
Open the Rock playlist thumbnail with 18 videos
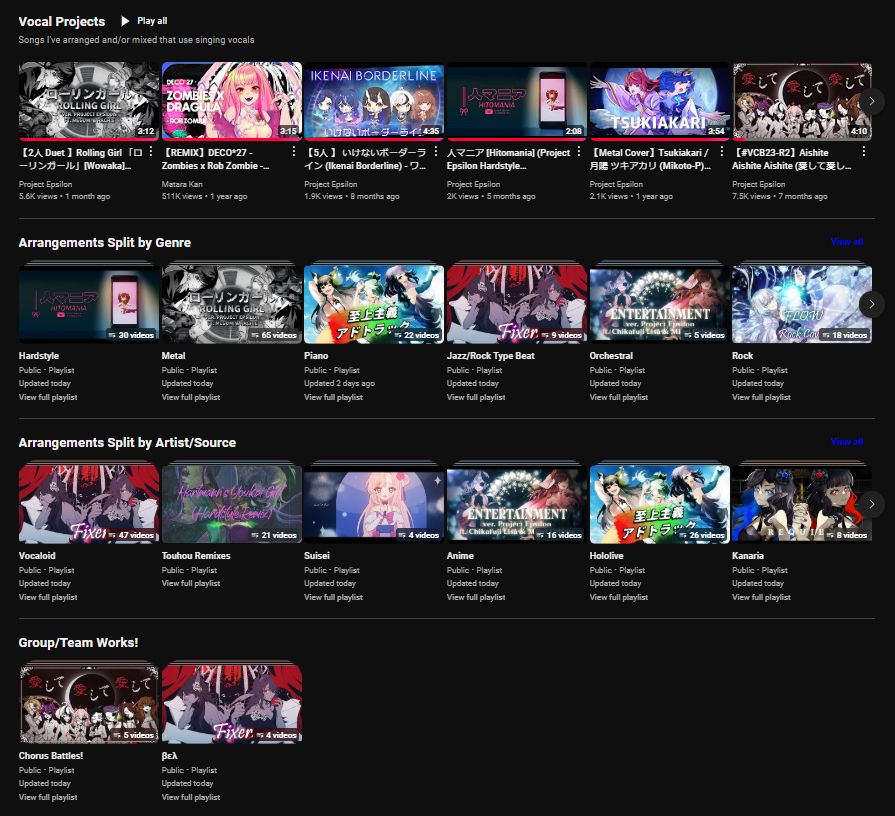(x=802, y=304)
